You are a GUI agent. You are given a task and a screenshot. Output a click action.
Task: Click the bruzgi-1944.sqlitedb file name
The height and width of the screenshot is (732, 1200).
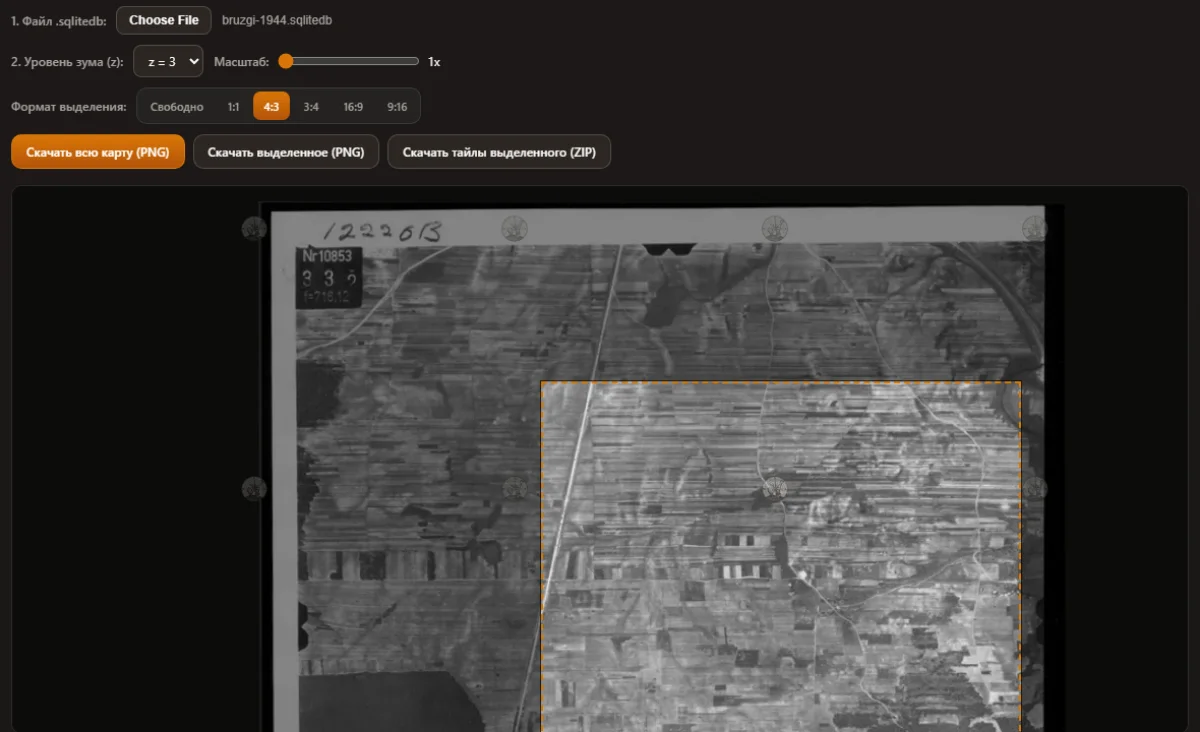(x=277, y=21)
